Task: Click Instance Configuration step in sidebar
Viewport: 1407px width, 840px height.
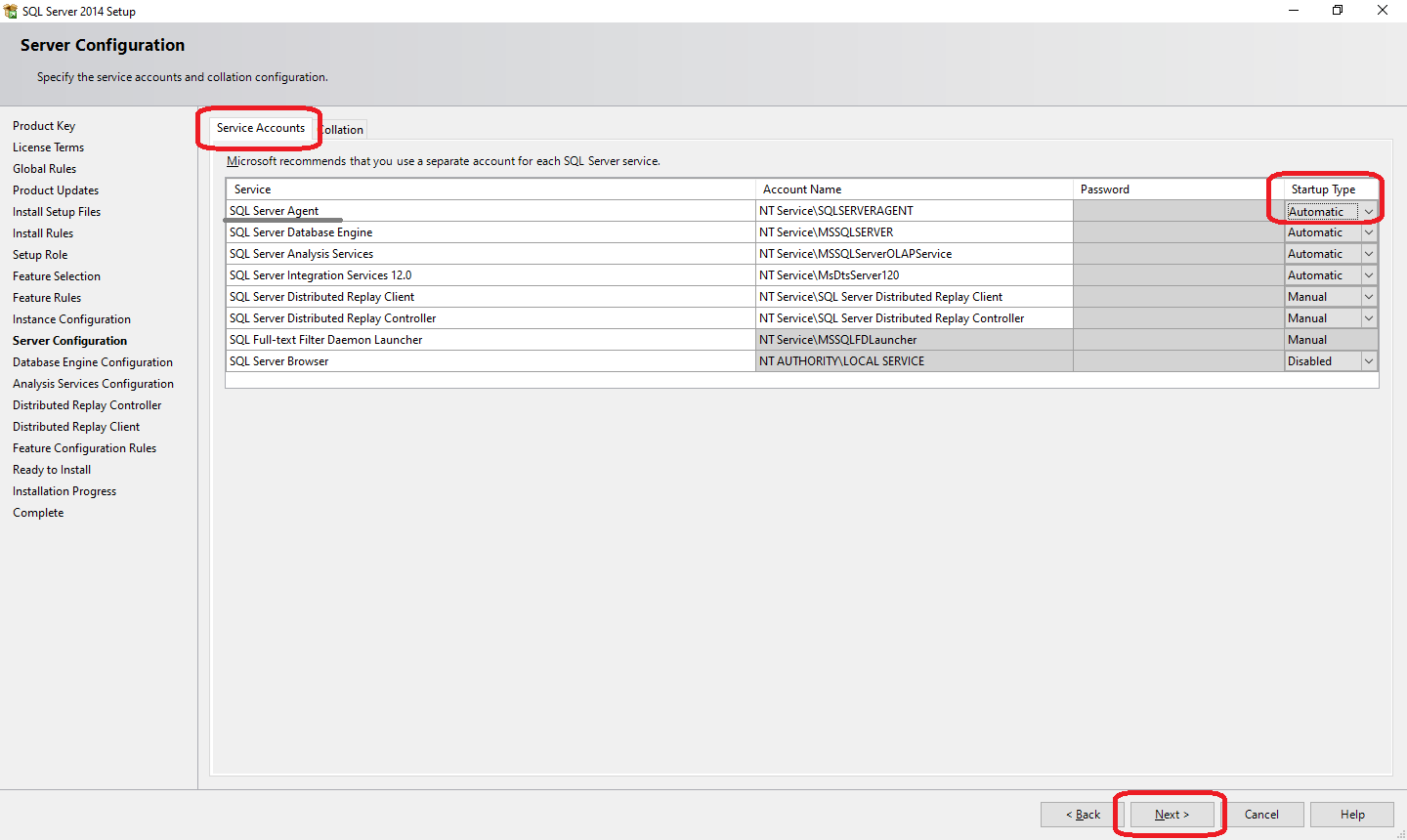Action: [x=71, y=319]
